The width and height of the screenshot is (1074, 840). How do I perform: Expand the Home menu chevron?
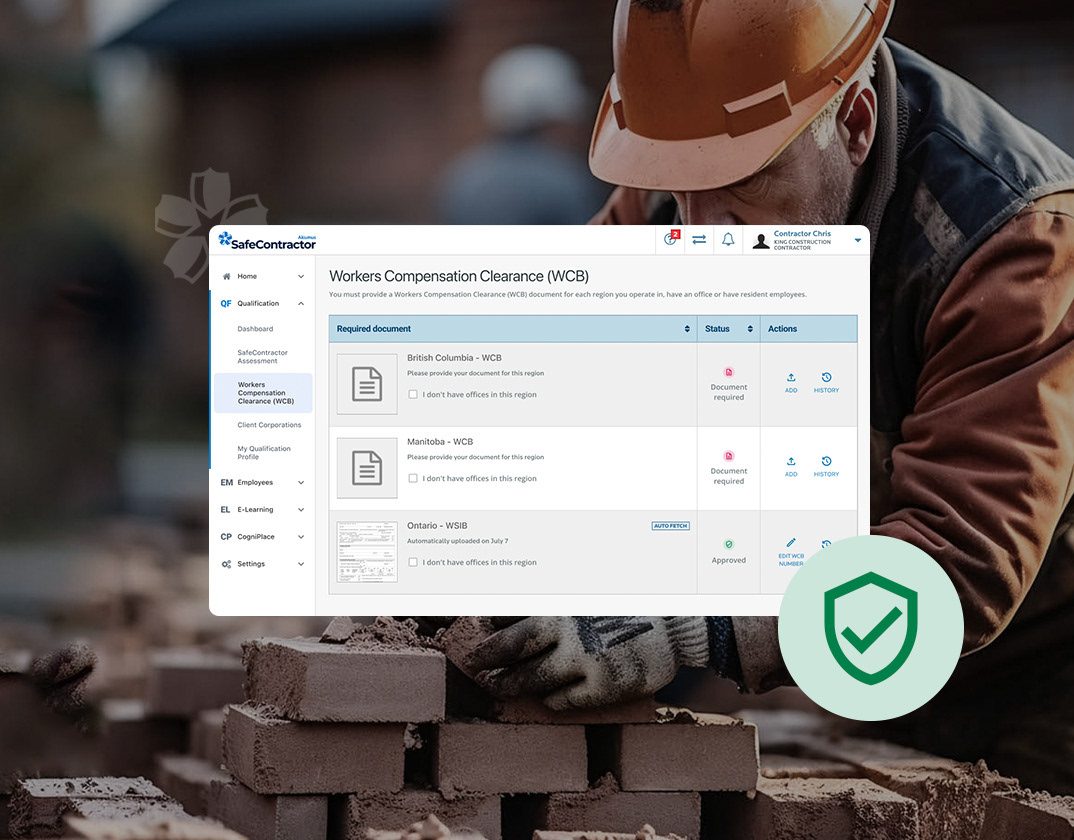pyautogui.click(x=301, y=277)
